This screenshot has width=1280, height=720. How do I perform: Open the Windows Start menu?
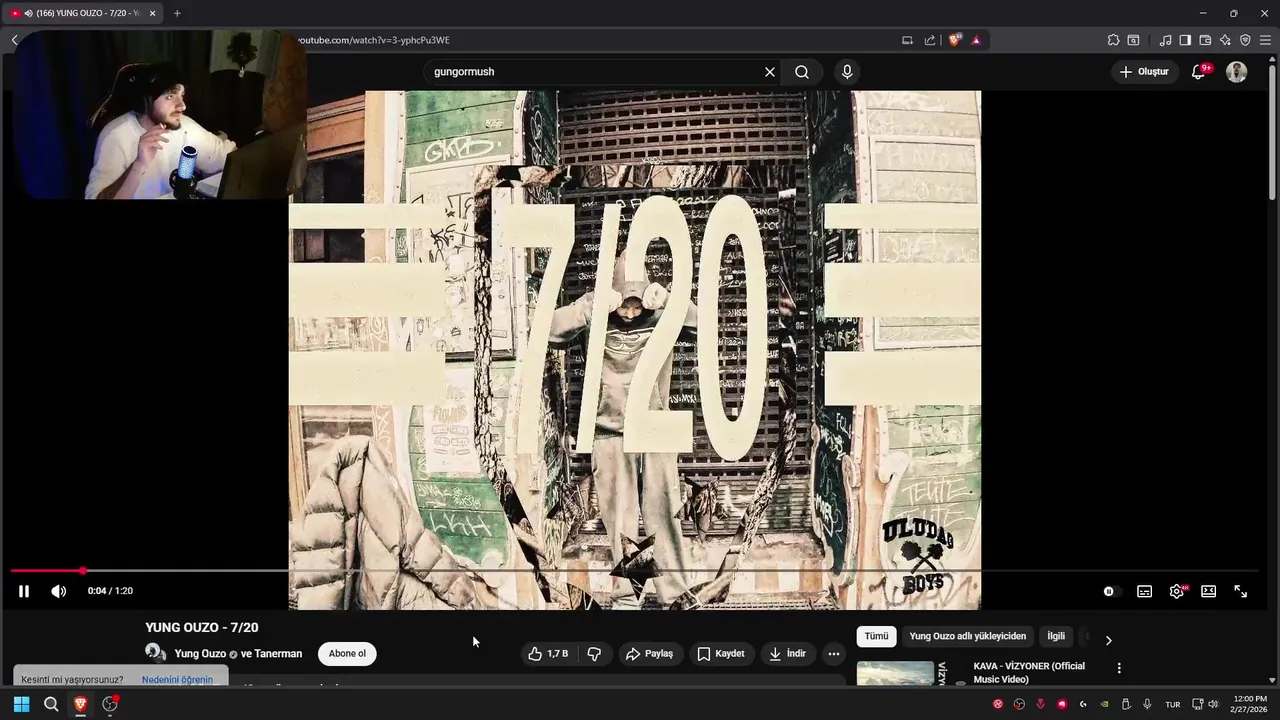(21, 704)
